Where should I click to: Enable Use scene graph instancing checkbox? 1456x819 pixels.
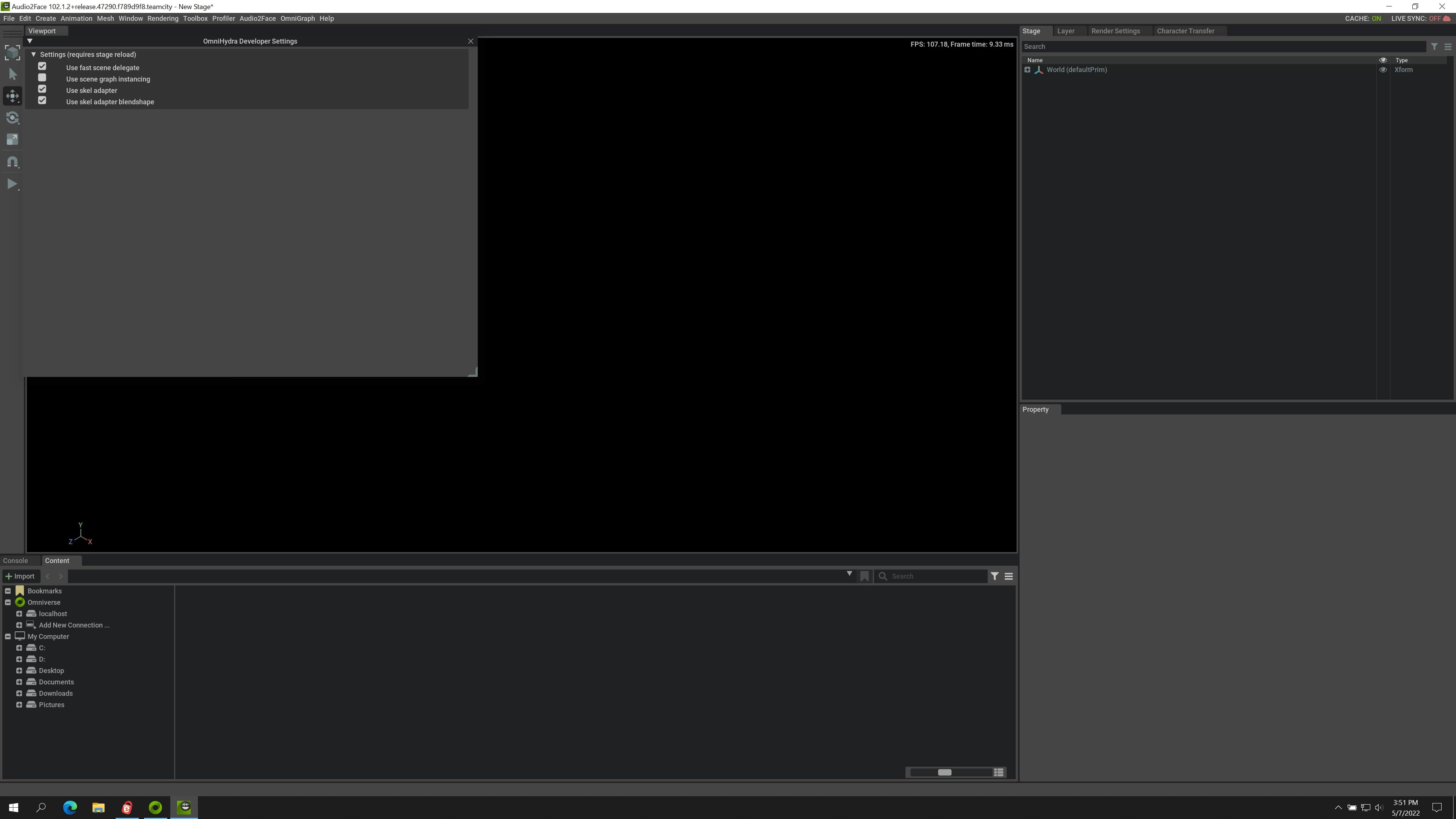click(42, 78)
